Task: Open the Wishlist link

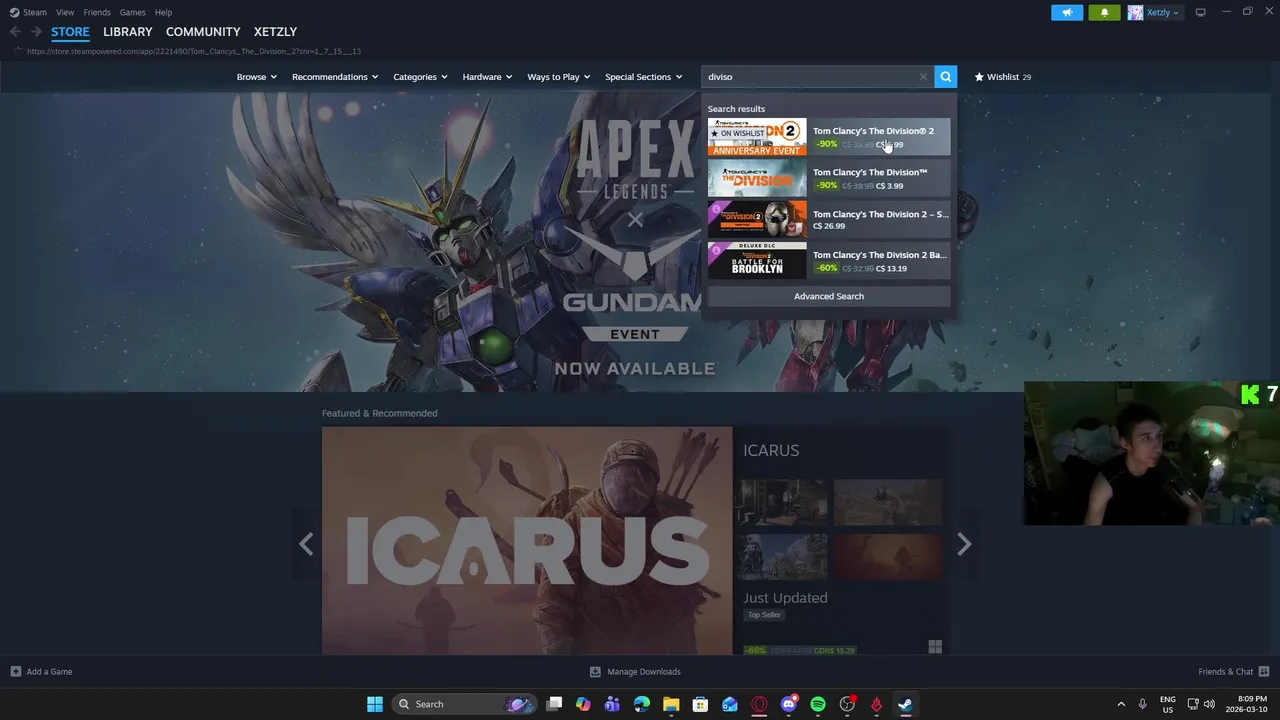Action: [1003, 77]
